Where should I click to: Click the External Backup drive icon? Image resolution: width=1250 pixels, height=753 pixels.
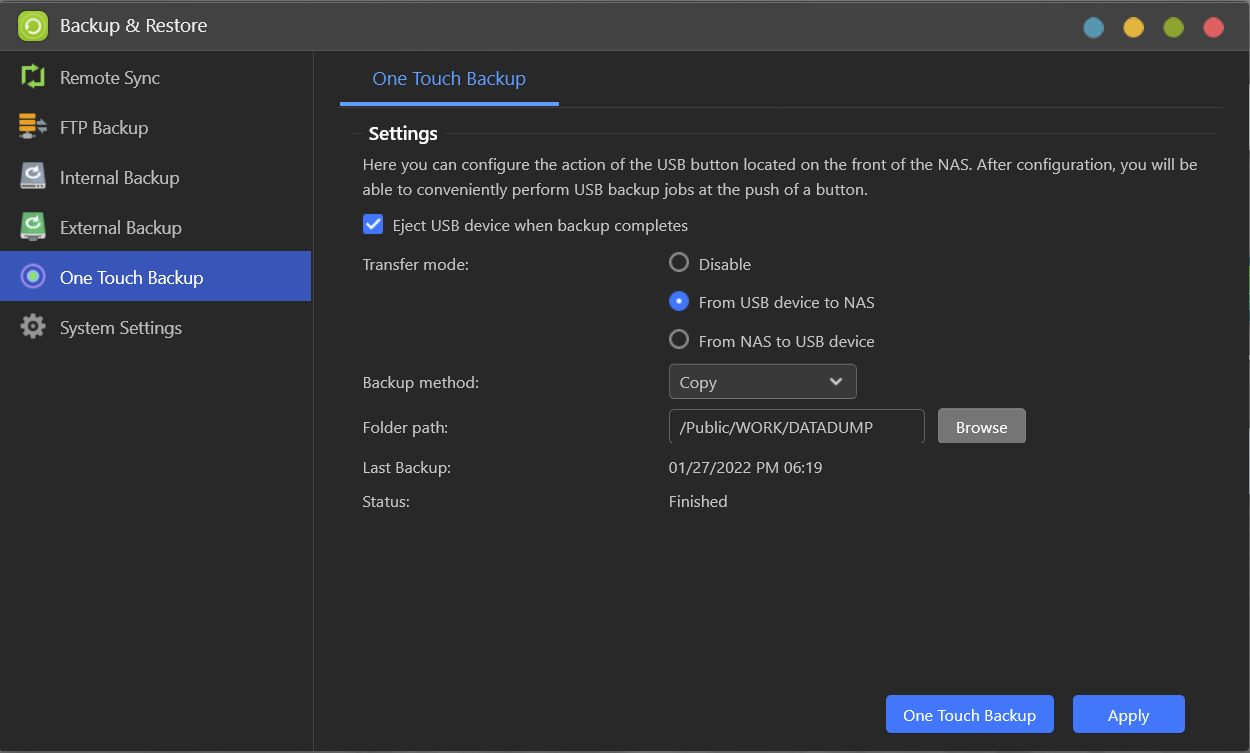[33, 227]
